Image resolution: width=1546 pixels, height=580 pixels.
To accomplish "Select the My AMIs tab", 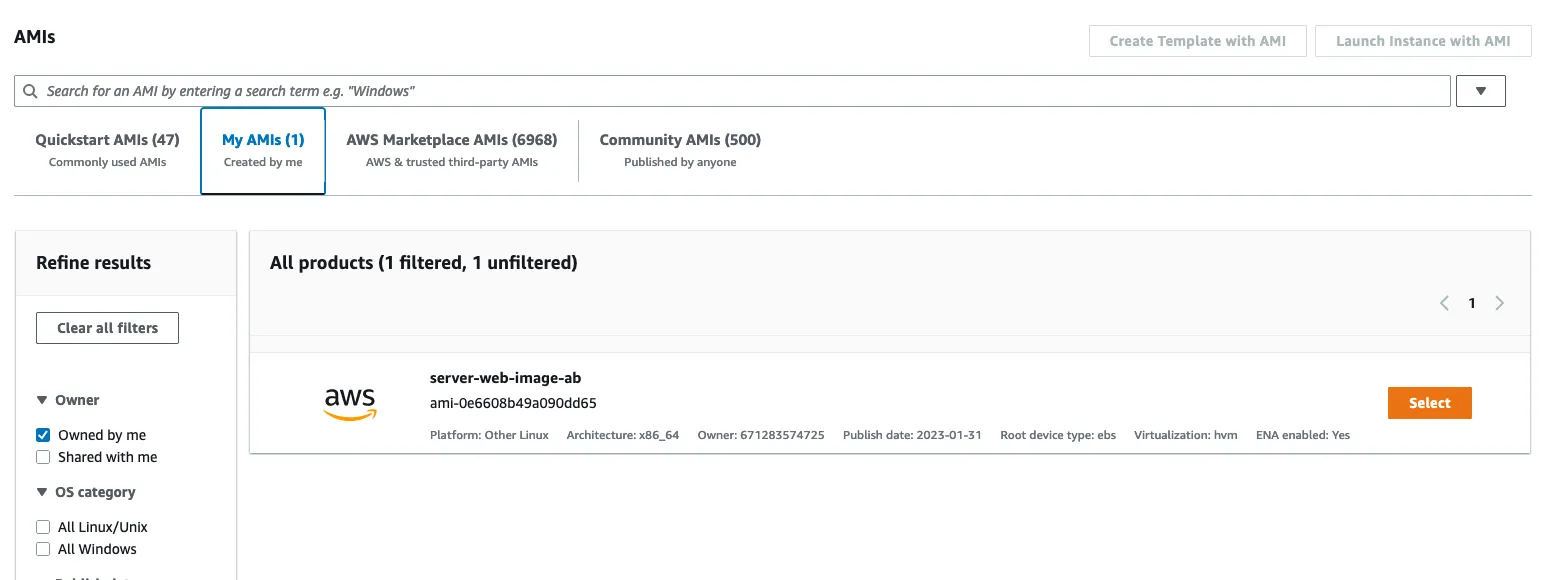I will [263, 150].
